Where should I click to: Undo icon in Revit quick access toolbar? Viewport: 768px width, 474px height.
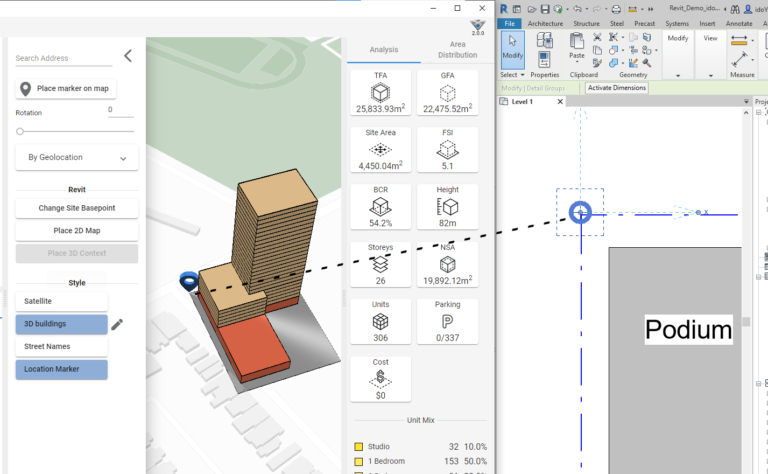(577, 9)
